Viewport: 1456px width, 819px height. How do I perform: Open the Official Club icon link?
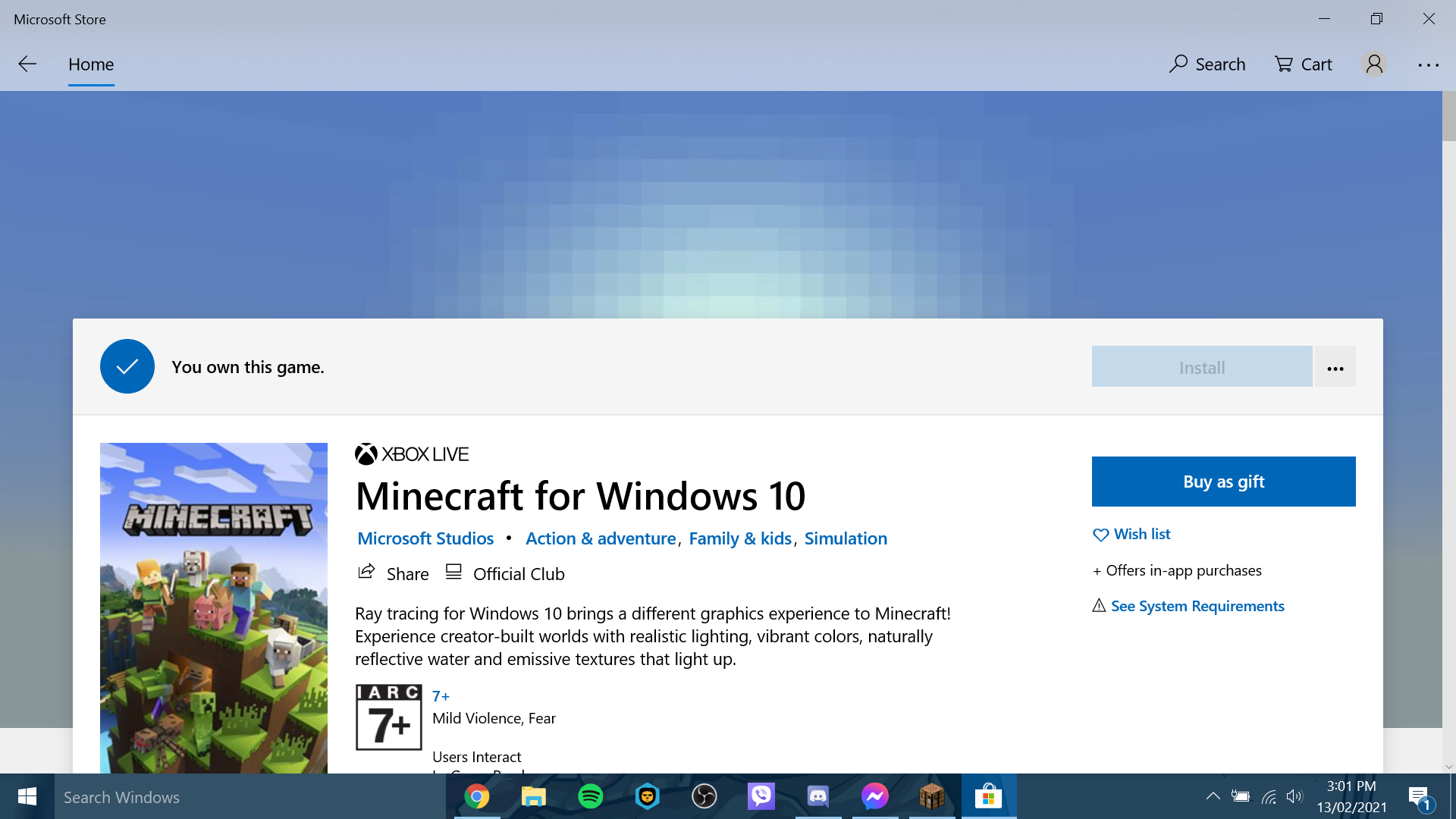coord(453,573)
